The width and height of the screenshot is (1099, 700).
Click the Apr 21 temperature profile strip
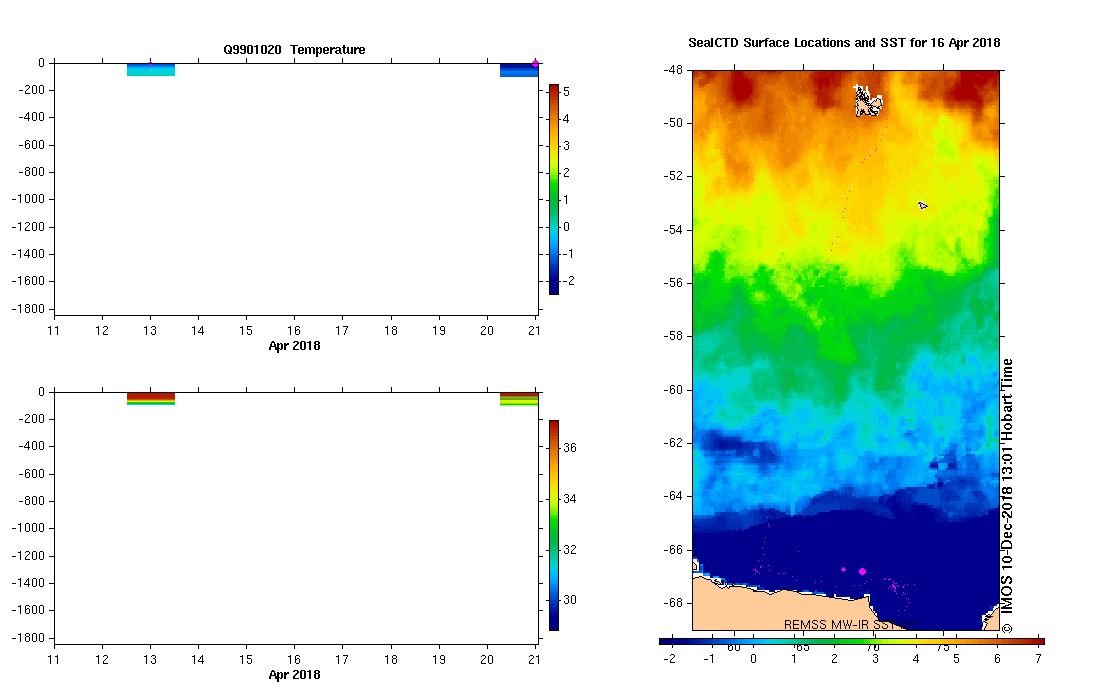coord(519,70)
